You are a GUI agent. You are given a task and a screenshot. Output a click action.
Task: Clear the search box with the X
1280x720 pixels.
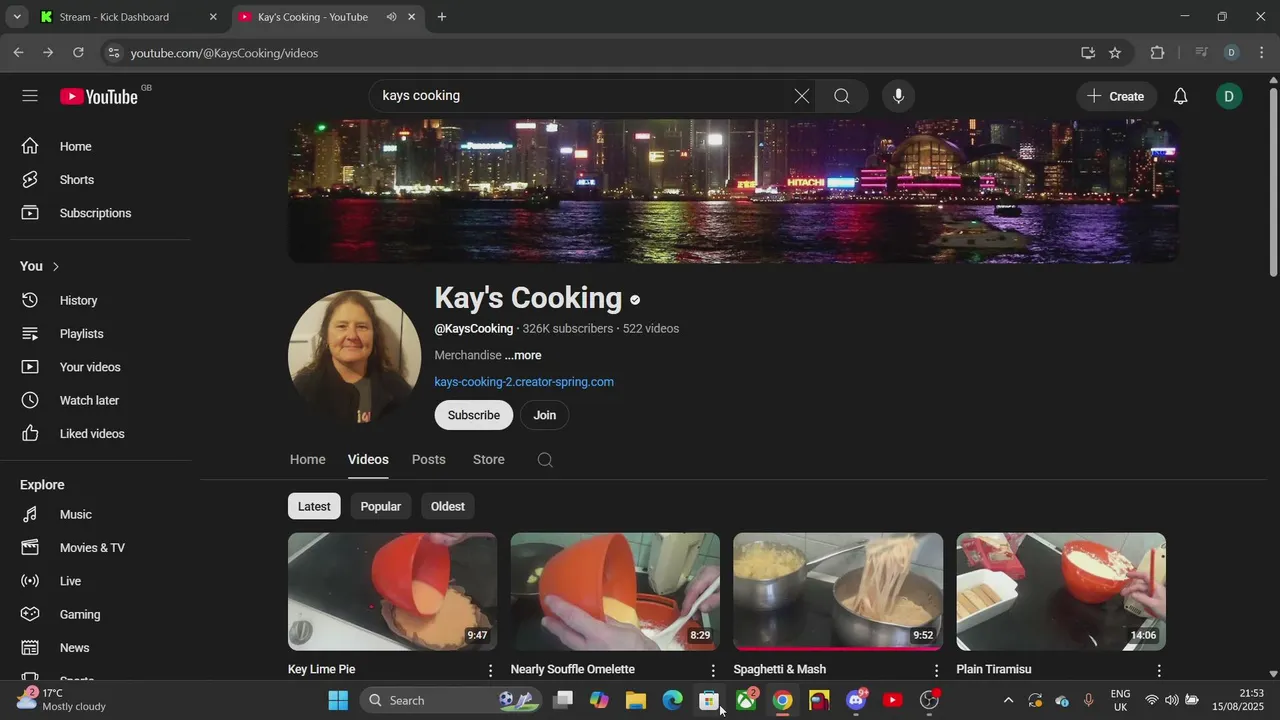coord(802,96)
